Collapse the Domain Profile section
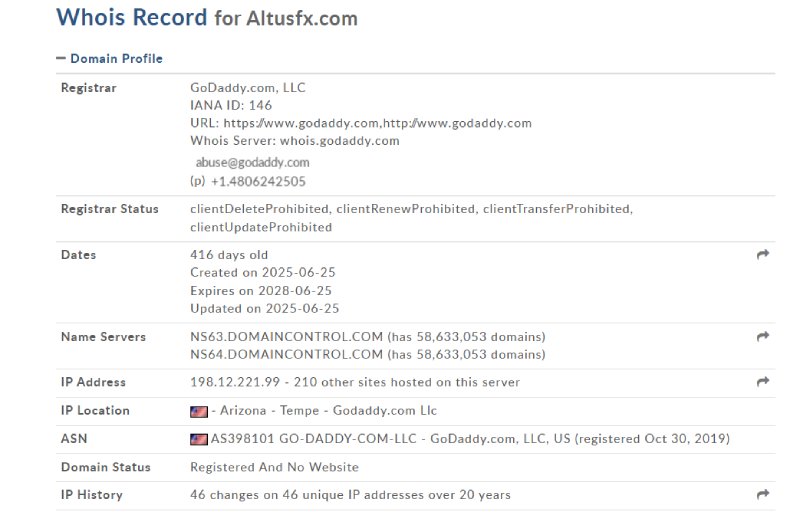 pos(109,59)
